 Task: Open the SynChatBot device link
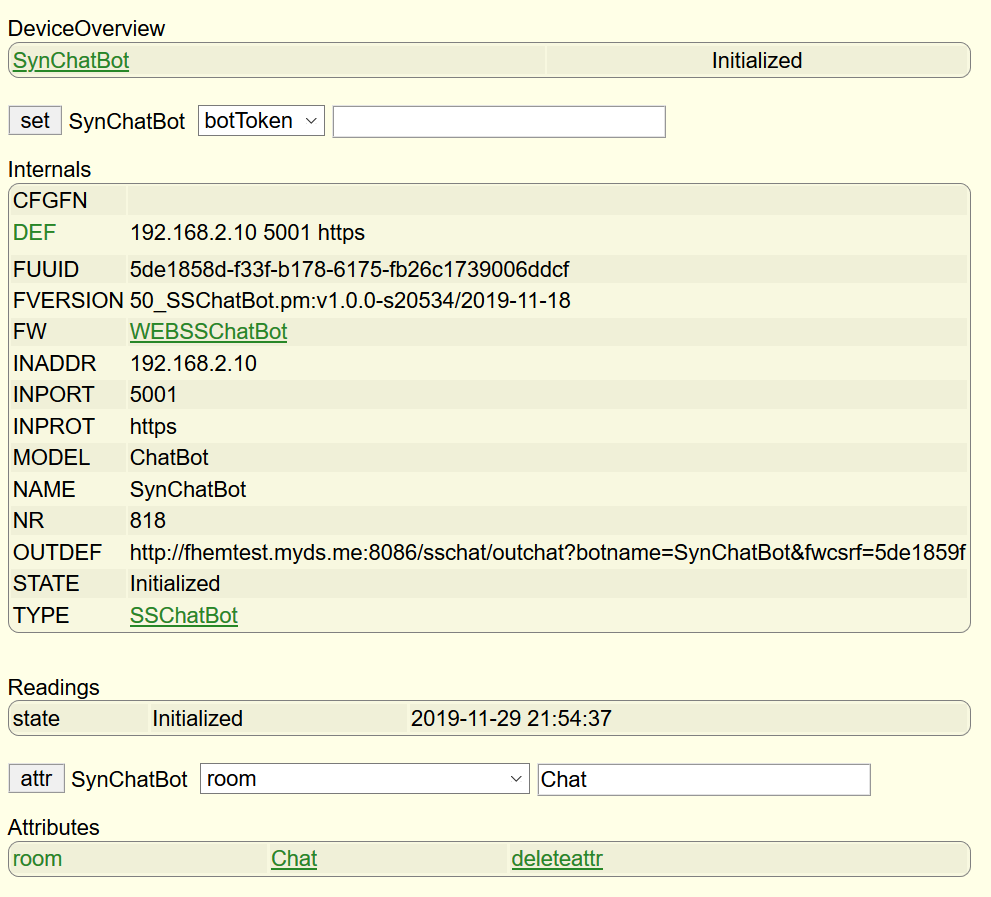(71, 61)
